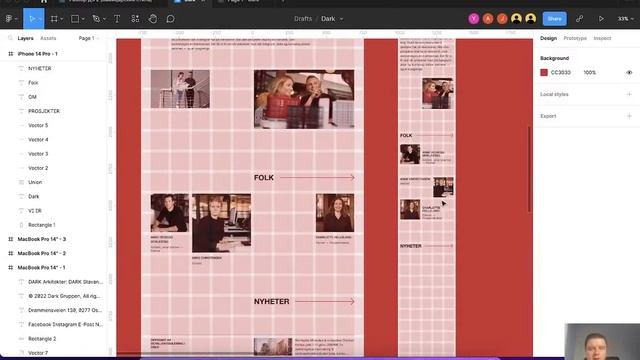
Task: Select the Frame tool
Action: tap(54, 19)
